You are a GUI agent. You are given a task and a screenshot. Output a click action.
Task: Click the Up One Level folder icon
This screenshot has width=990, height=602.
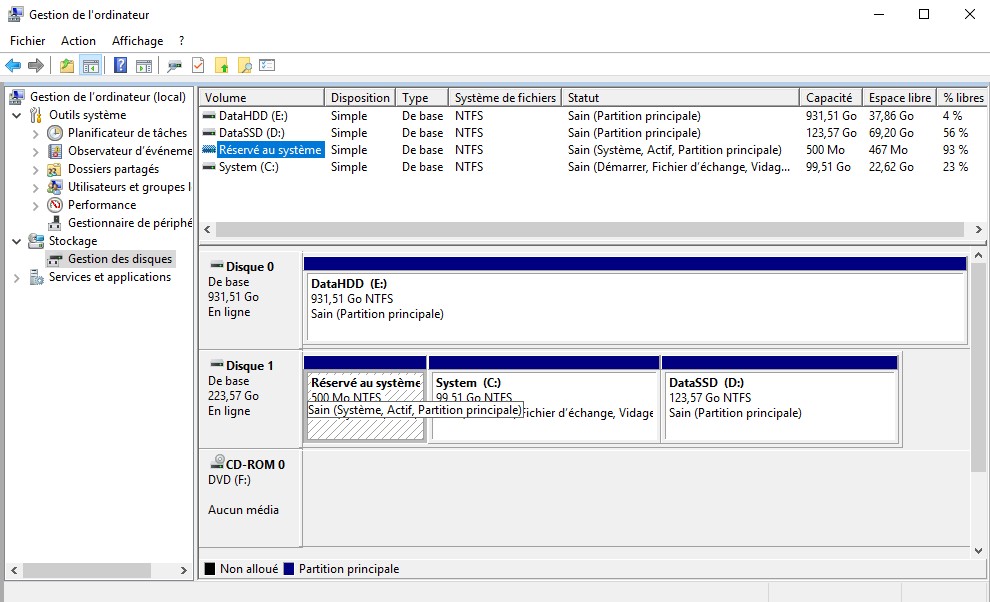coord(67,66)
